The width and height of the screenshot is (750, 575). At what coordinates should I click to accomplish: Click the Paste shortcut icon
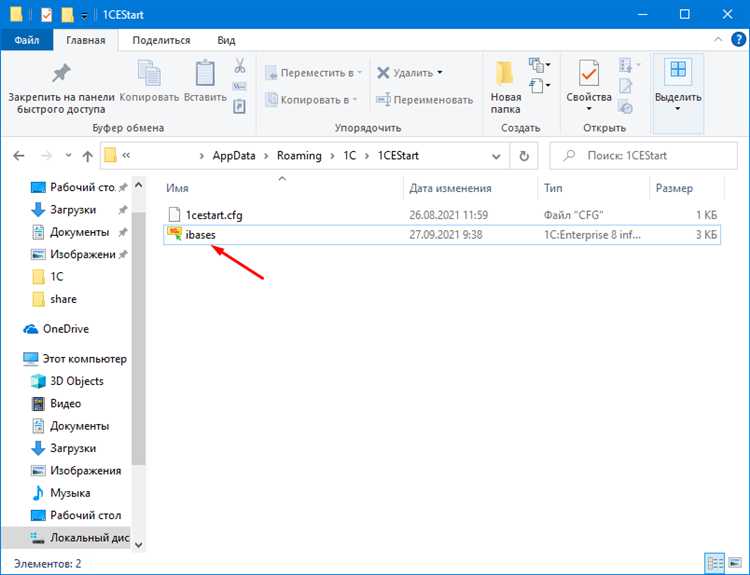(240, 106)
